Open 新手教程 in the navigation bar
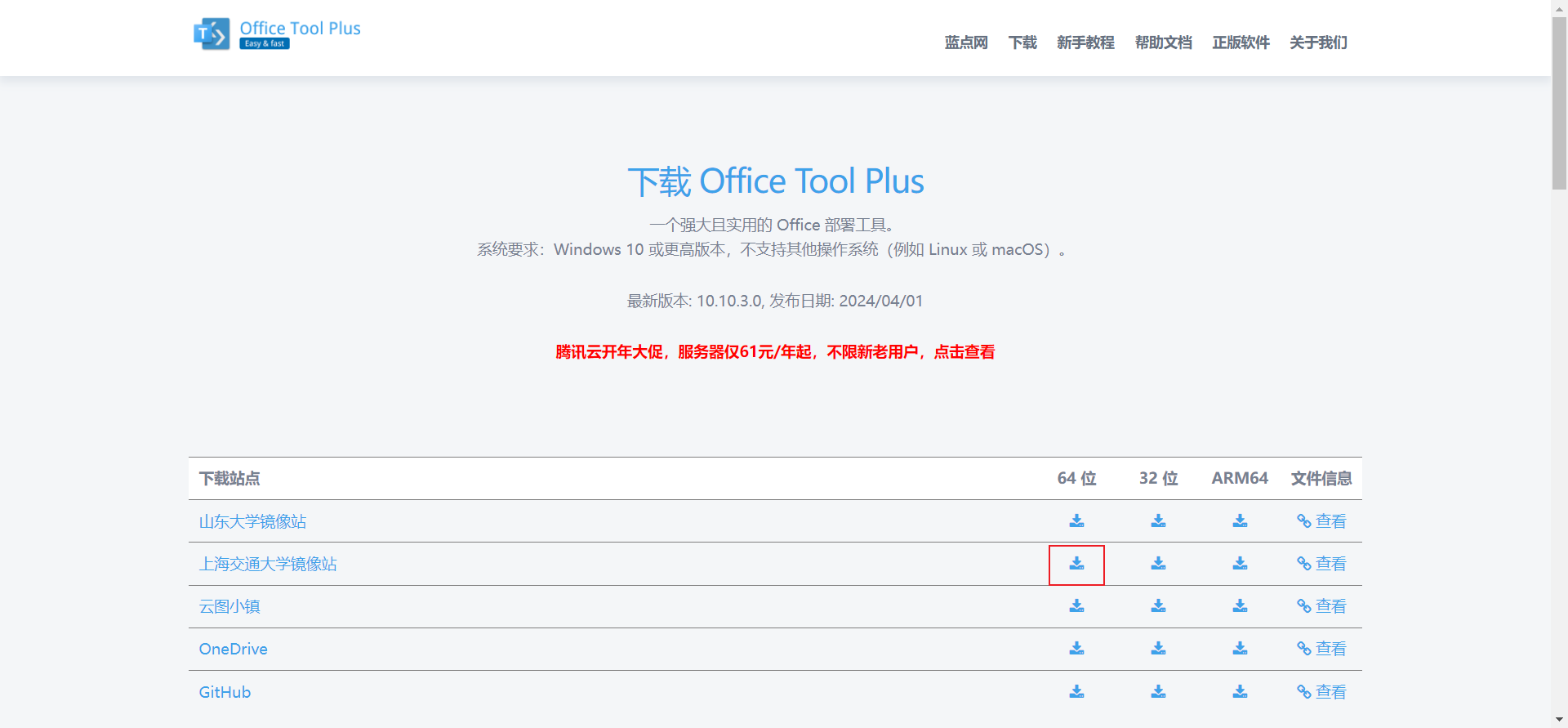Screen dimensions: 1568x728 tap(1085, 42)
